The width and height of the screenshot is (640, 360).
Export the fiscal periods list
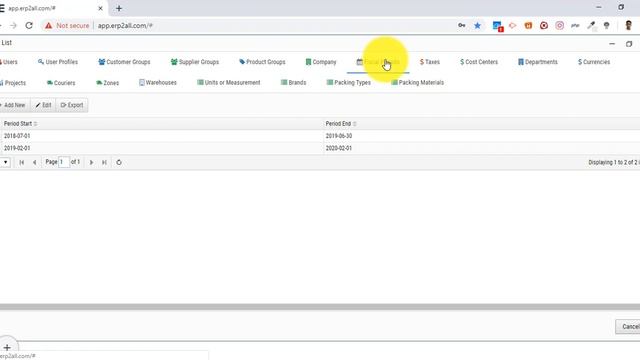click(72, 105)
